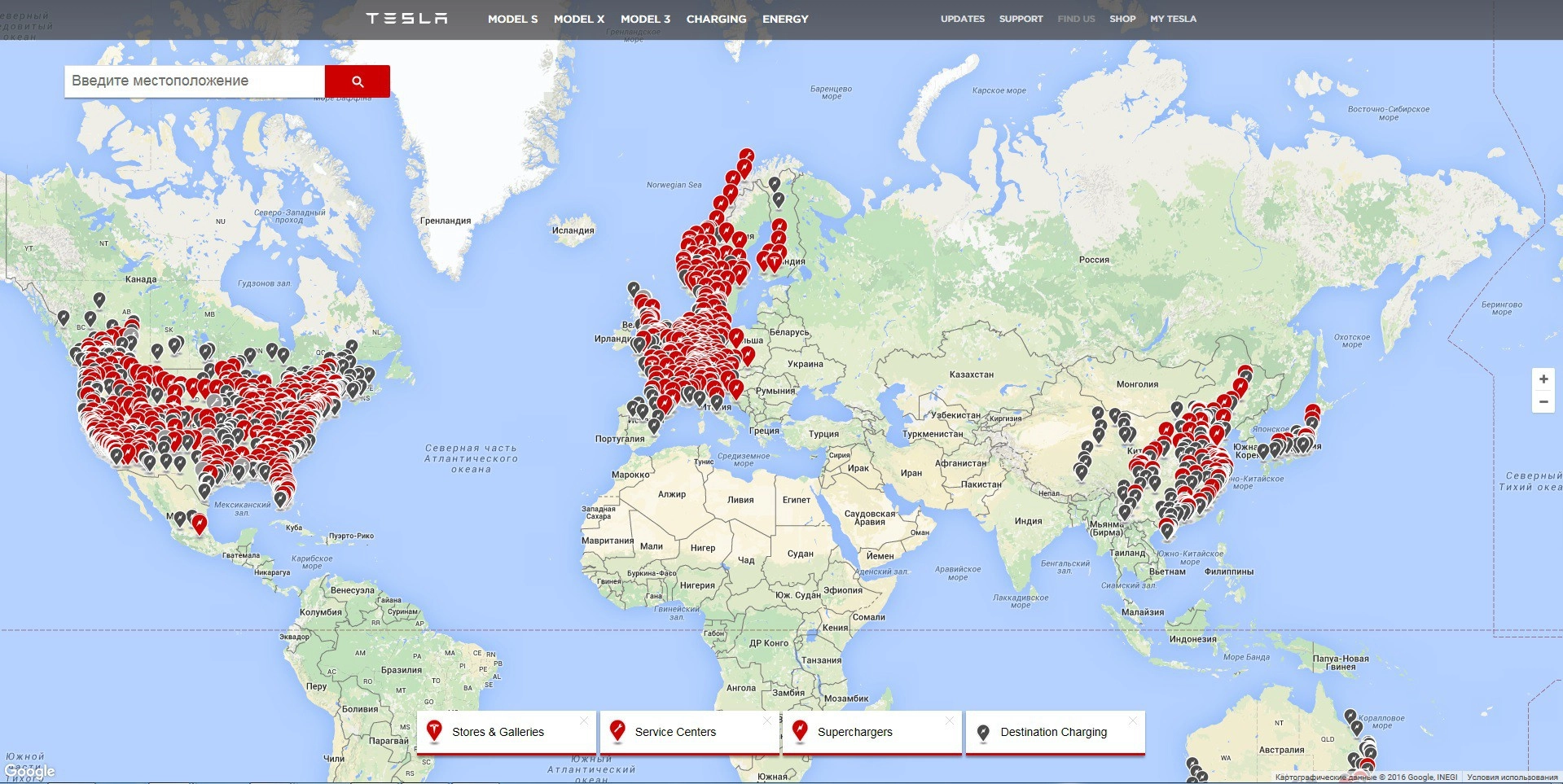Select the isolated red pin in Mexico
This screenshot has height=784, width=1563.
pyautogui.click(x=200, y=523)
